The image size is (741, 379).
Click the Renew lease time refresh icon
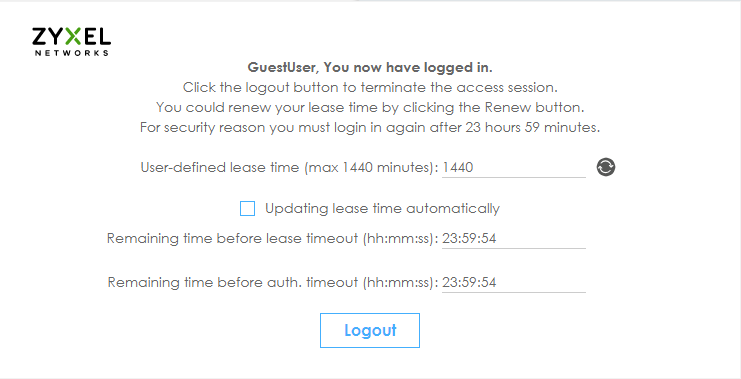[605, 167]
